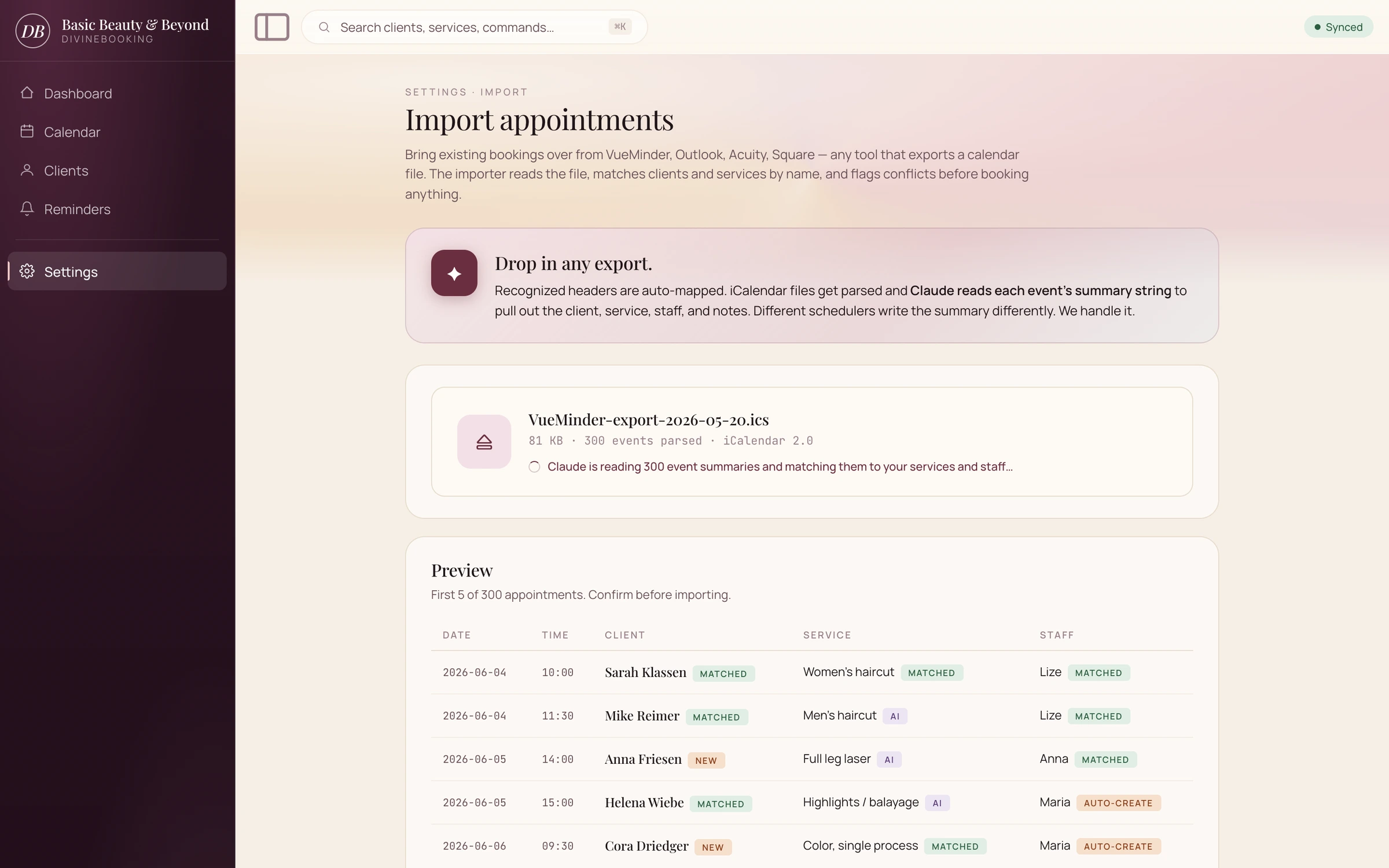This screenshot has height=868, width=1389.
Task: Click the SETTINGS · IMPORT breadcrumb
Action: 466,92
